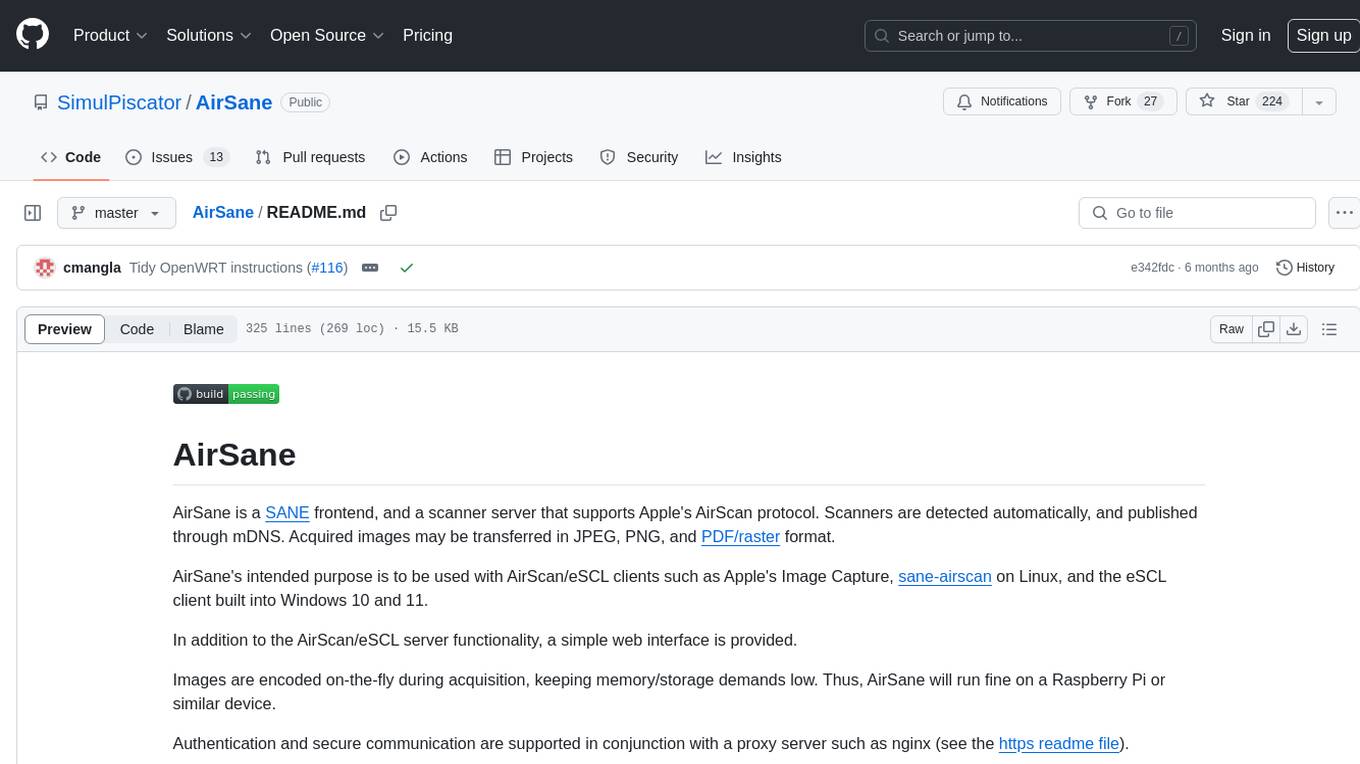
Task: Open the cmangla author link
Action: point(92,268)
